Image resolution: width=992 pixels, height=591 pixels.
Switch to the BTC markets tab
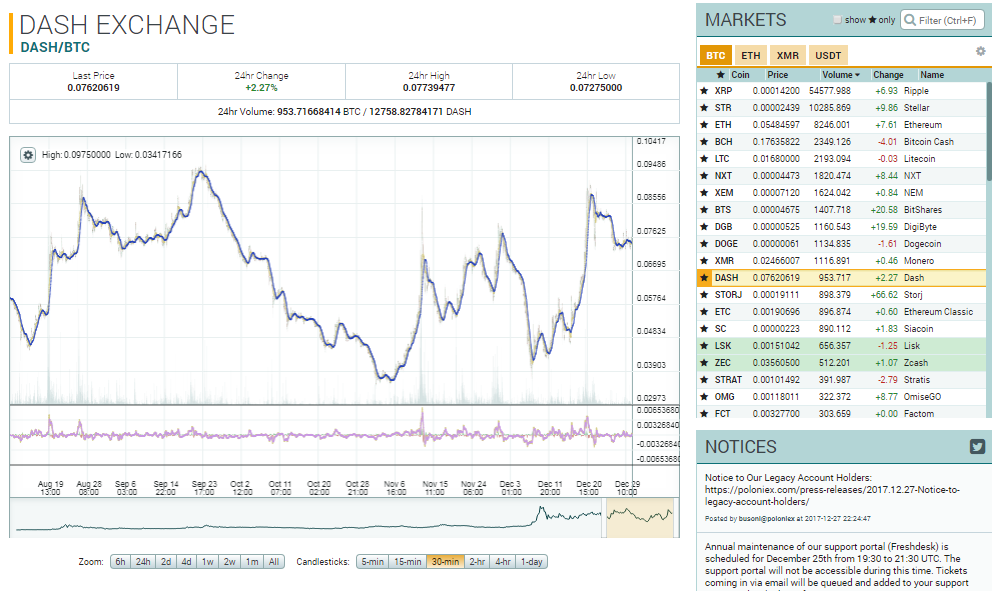[x=716, y=56]
